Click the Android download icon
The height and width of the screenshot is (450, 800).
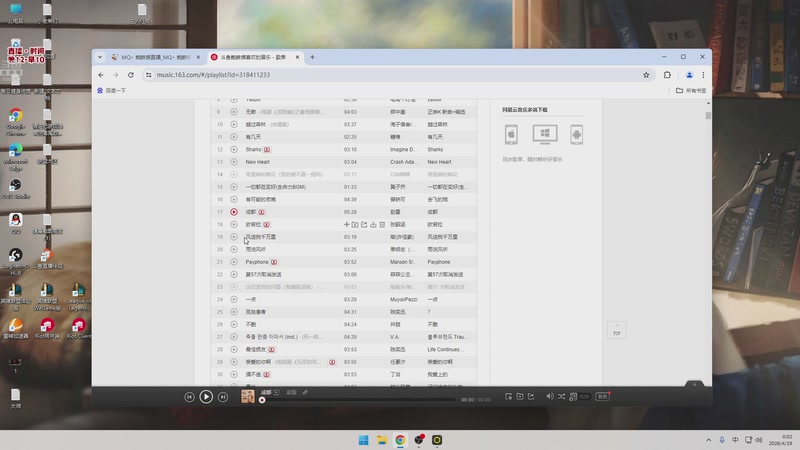577,134
